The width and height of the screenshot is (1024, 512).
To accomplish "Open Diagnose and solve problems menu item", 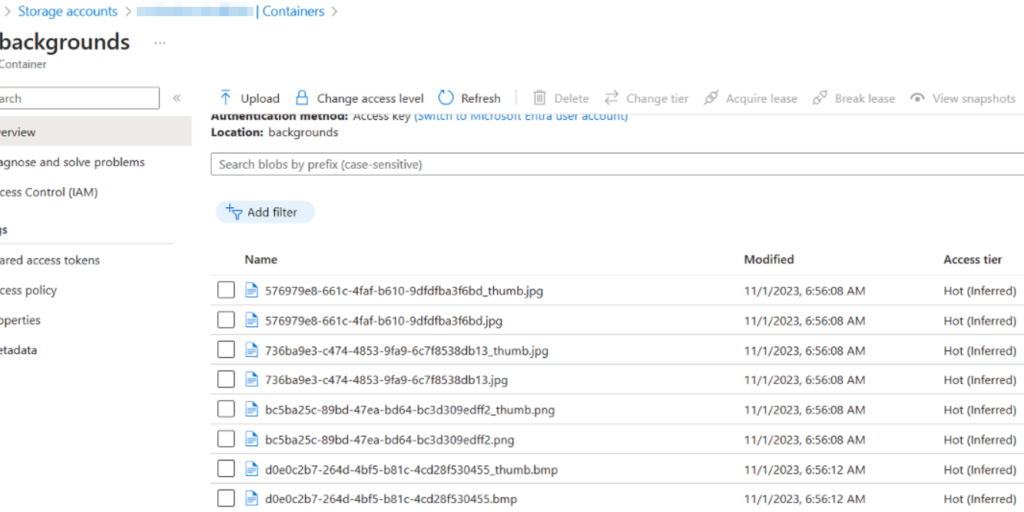I will point(72,162).
